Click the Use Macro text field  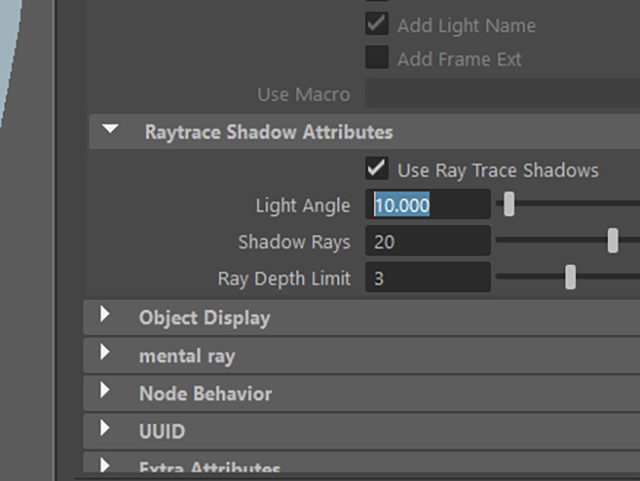(502, 94)
